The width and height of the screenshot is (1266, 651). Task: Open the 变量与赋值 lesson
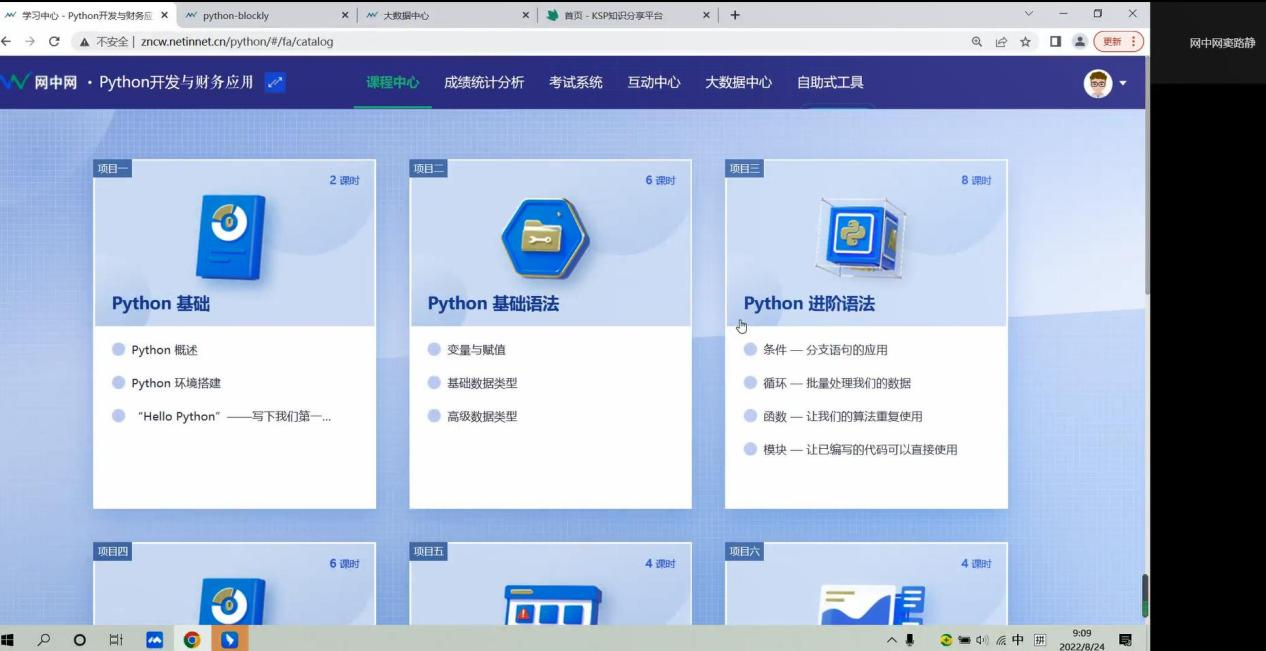coord(476,350)
